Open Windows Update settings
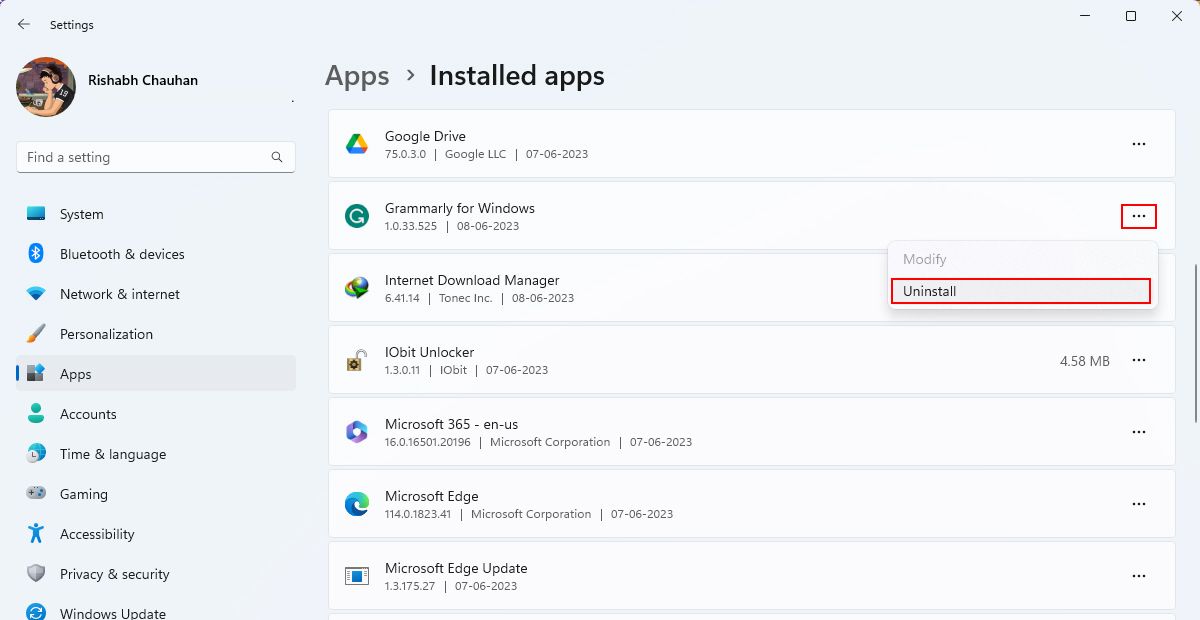This screenshot has height=620, width=1200. 38,611
